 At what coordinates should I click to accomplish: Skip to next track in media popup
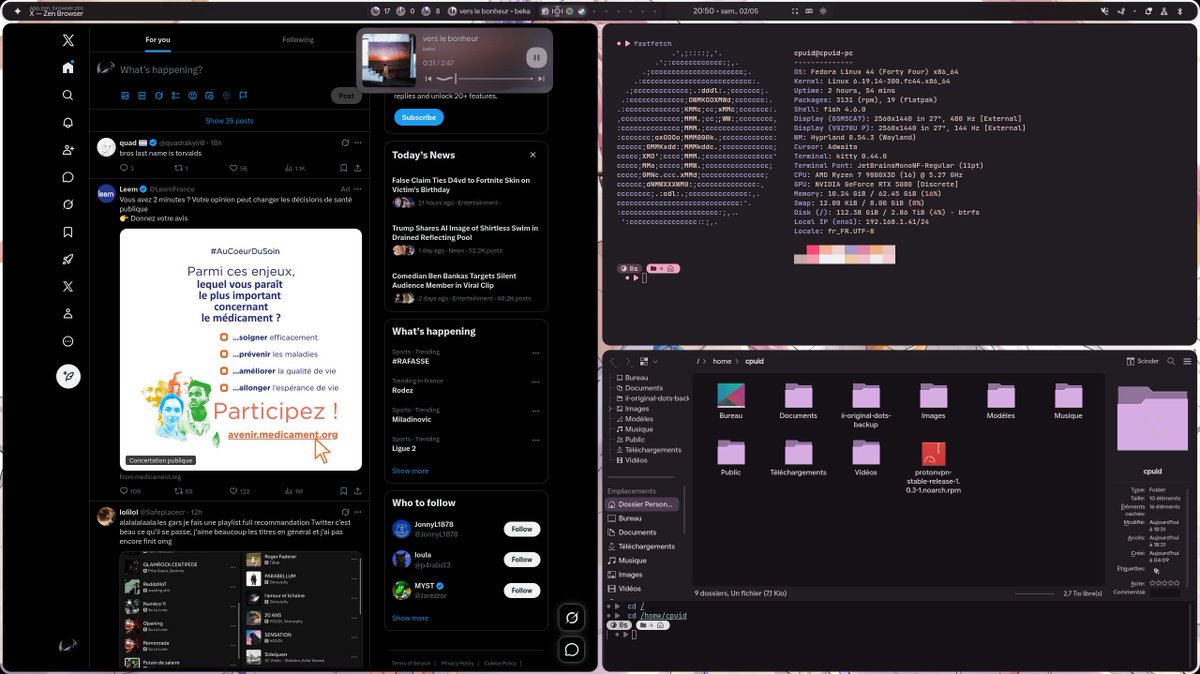pos(539,78)
